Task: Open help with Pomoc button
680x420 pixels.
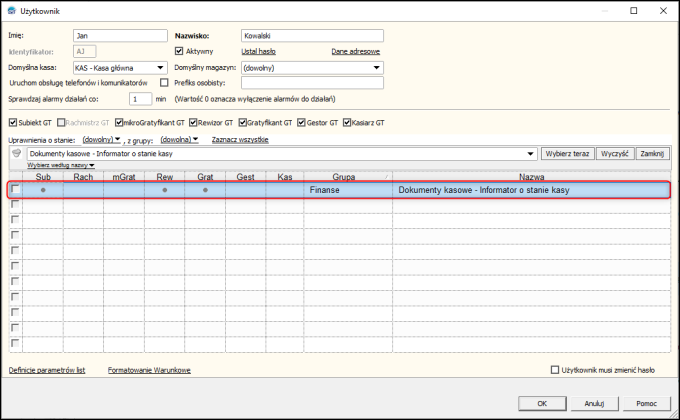Action: pyautogui.click(x=646, y=403)
